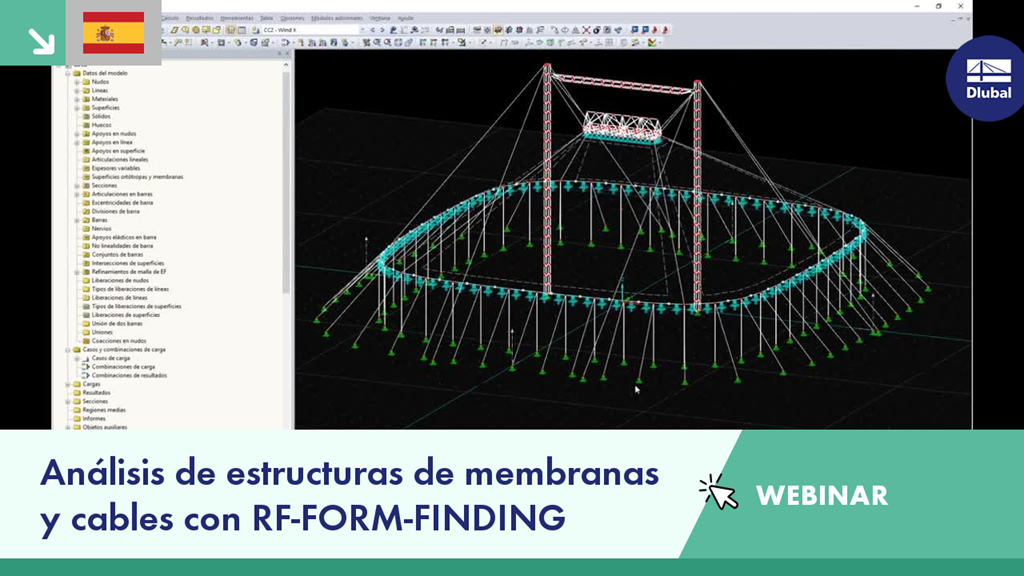Viewport: 1024px width, 576px height.
Task: Go to next load case arrow
Action: (x=382, y=30)
